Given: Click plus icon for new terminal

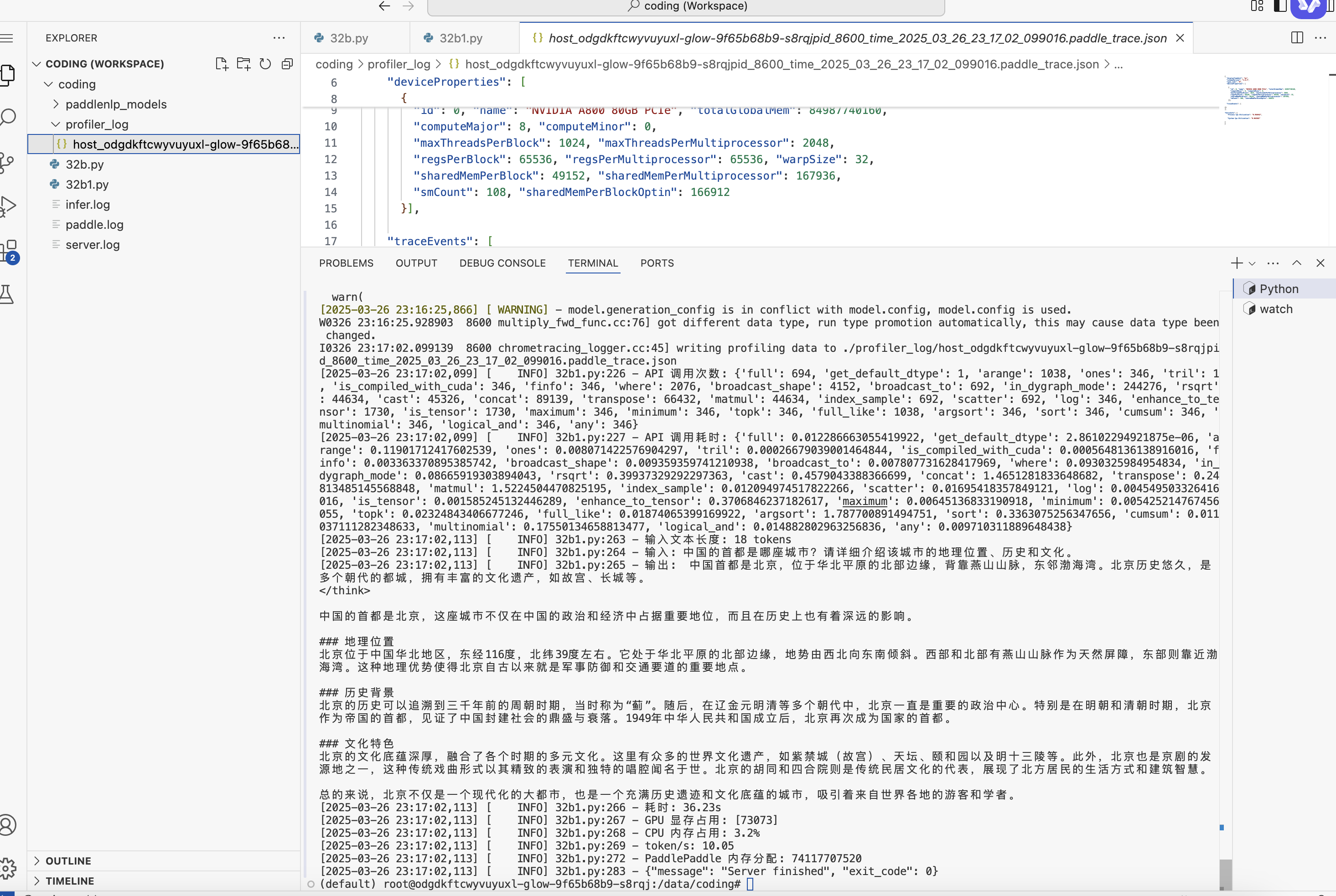Looking at the screenshot, I should click(x=1236, y=263).
